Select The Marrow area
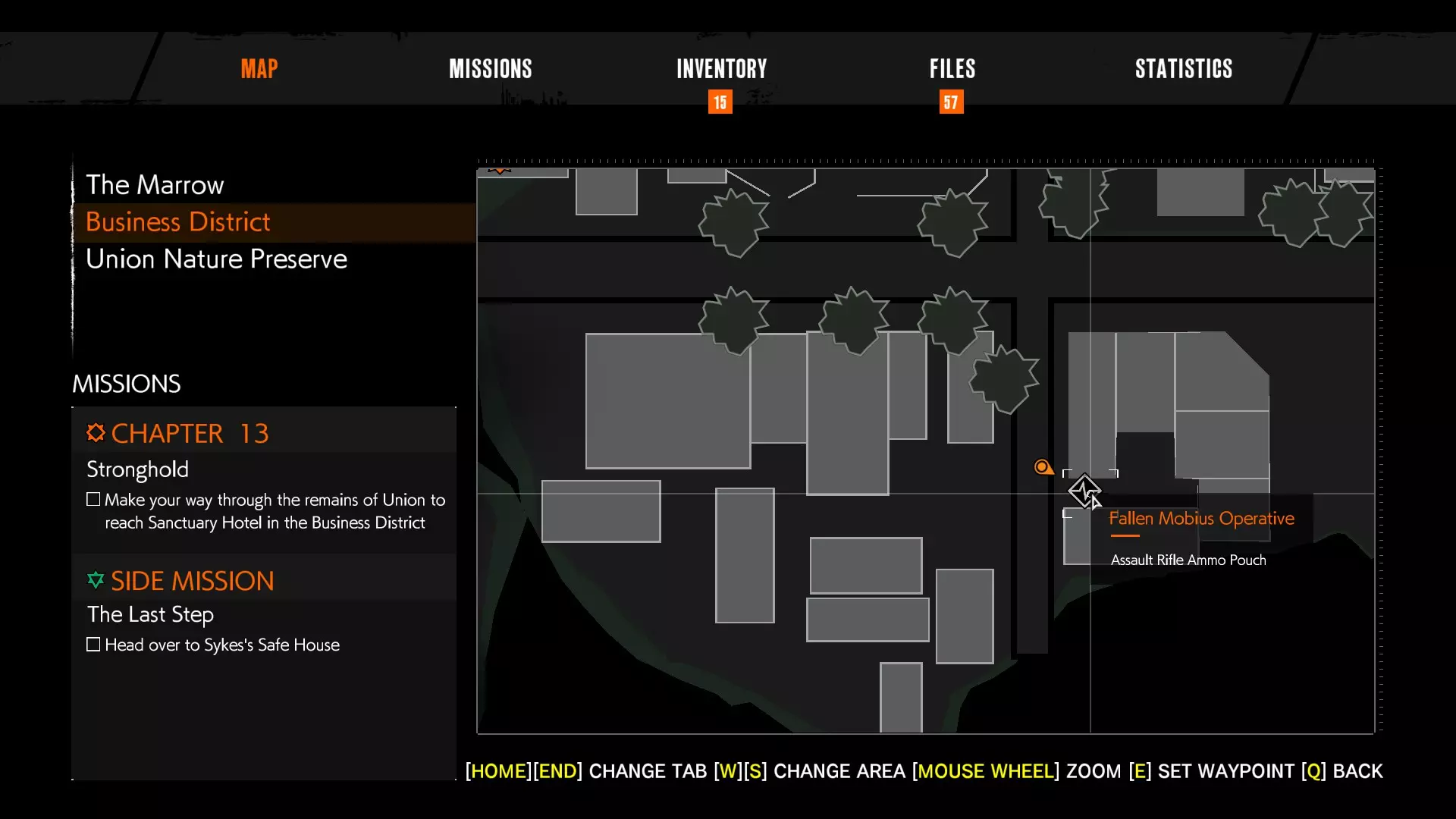Screen dimensions: 1456x819 click(155, 184)
